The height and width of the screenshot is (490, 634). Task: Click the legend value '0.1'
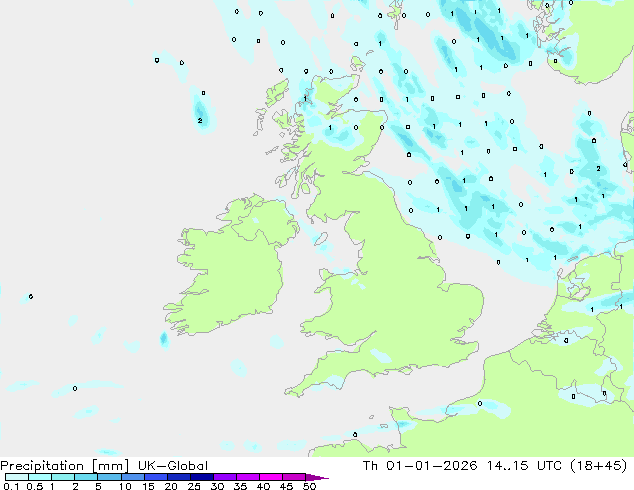[11, 486]
